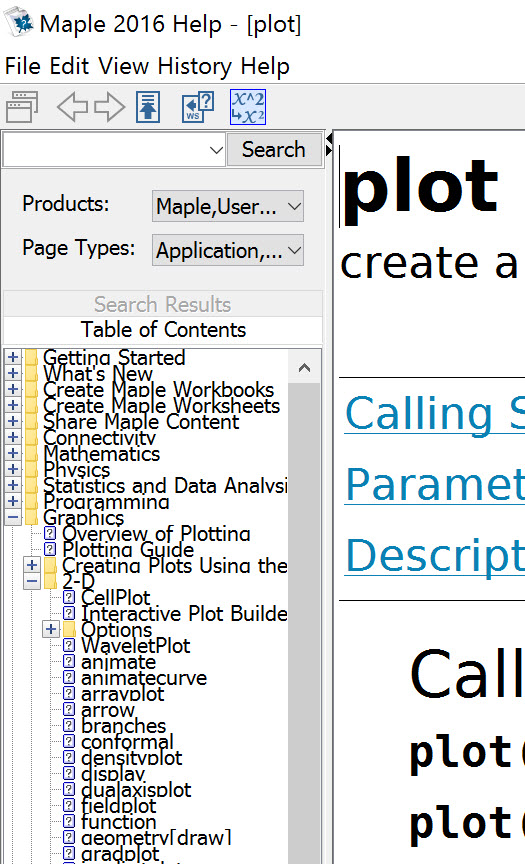525x864 pixels.
Task: Go forward with the right arrow icon
Action: pyautogui.click(x=110, y=106)
